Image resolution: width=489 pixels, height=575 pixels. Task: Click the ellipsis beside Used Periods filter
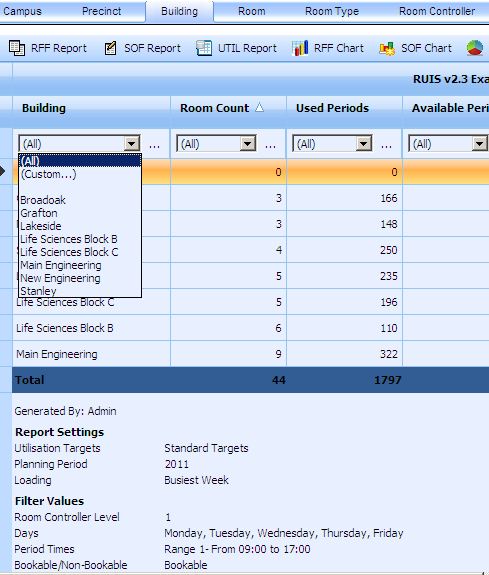pos(386,146)
